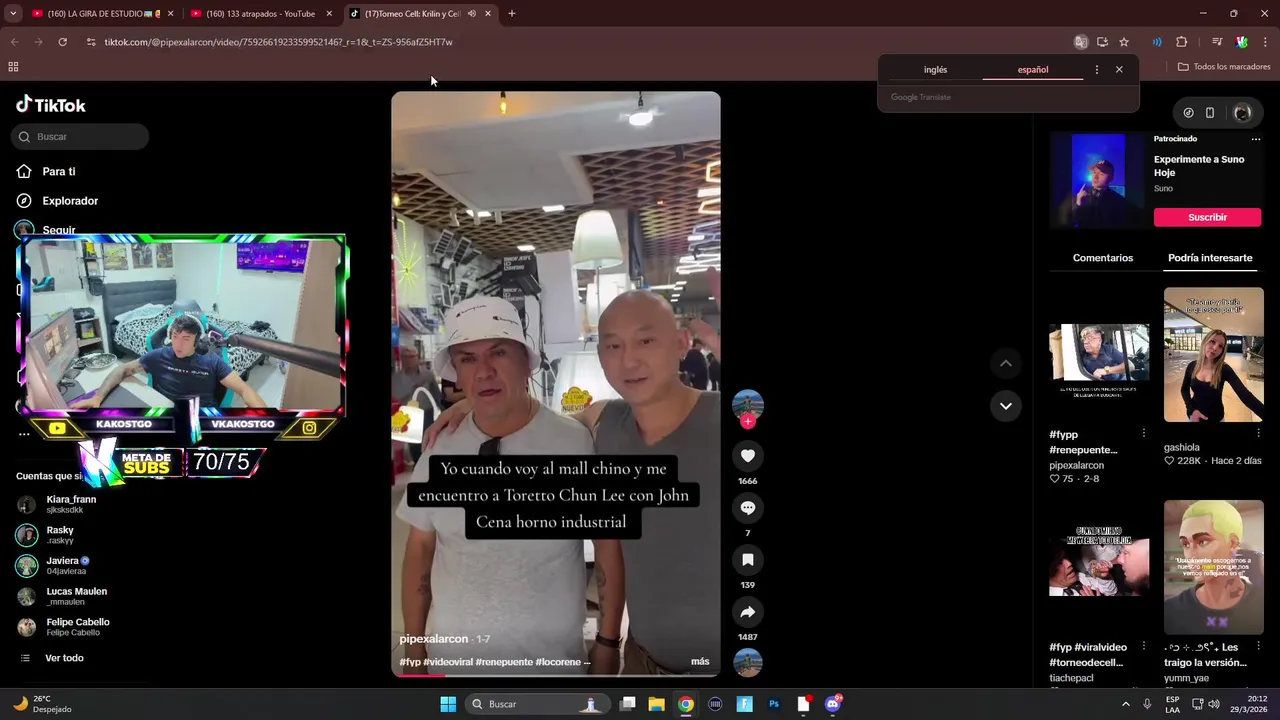This screenshot has width=1280, height=720.
Task: Switch to the 133 atrapados YouTube tab
Action: pos(262,14)
